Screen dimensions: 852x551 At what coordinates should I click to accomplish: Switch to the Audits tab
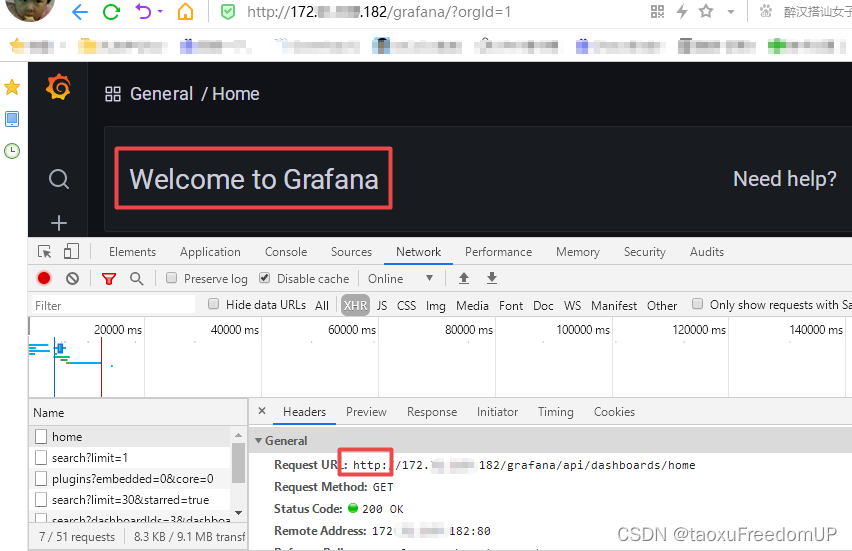706,252
